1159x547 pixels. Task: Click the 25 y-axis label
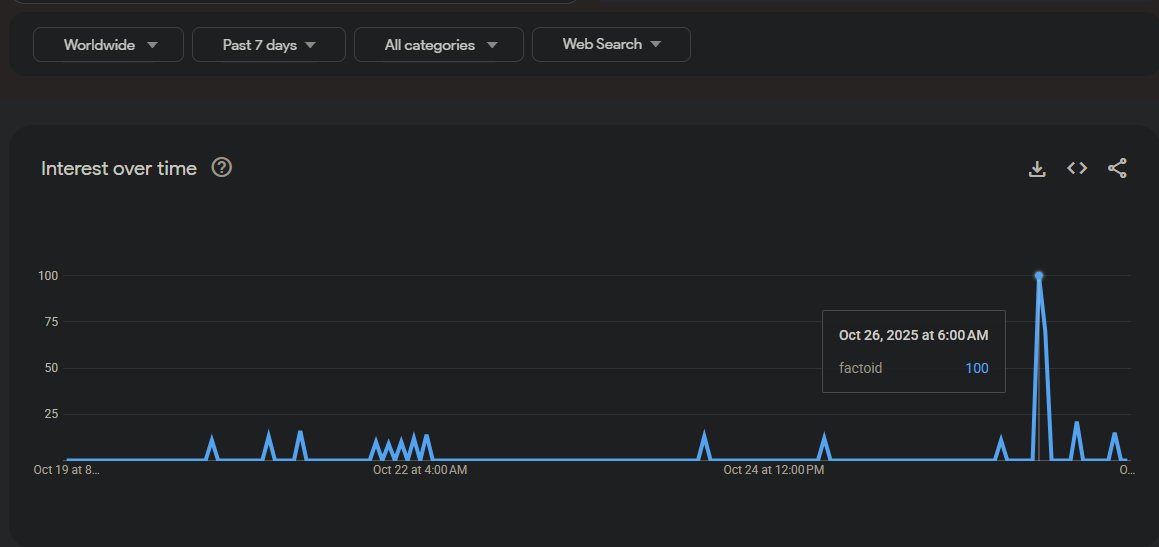pos(50,414)
